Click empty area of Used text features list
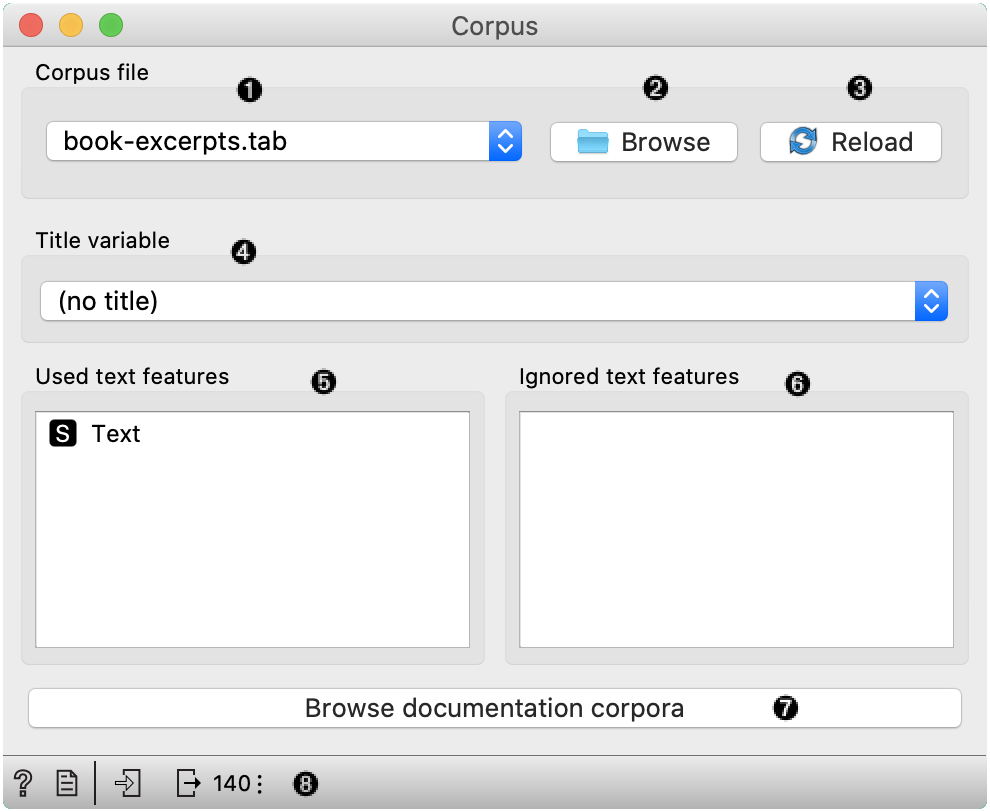This screenshot has width=990, height=812. coord(252,560)
